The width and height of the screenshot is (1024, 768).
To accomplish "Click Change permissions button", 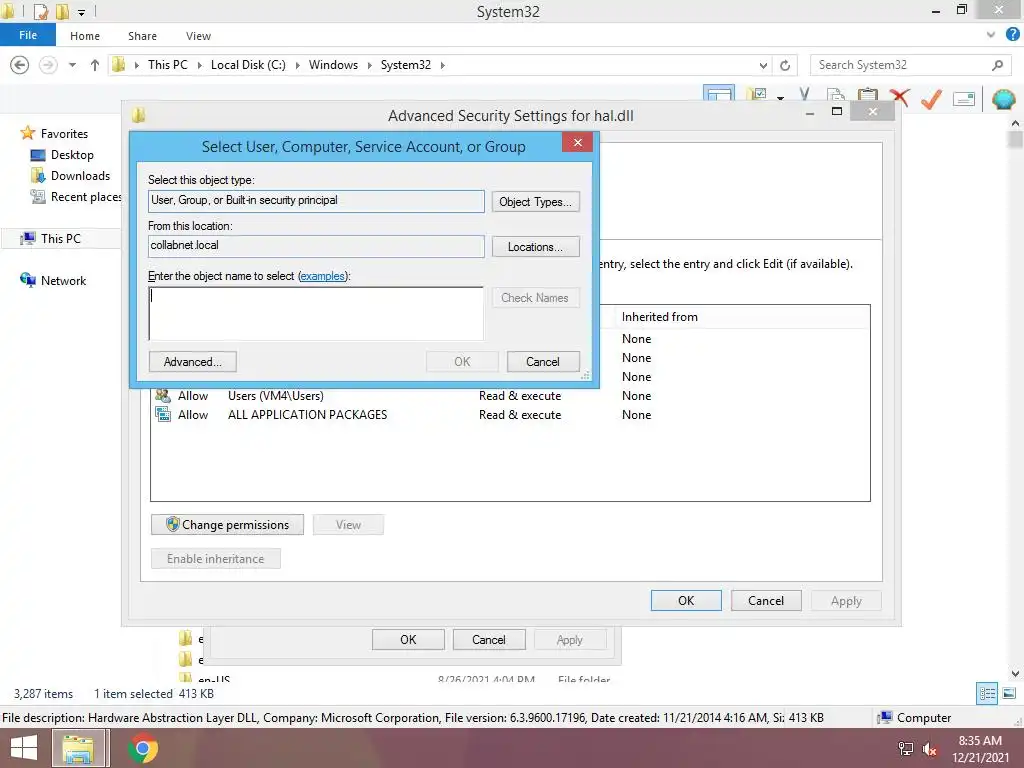I will (227, 524).
